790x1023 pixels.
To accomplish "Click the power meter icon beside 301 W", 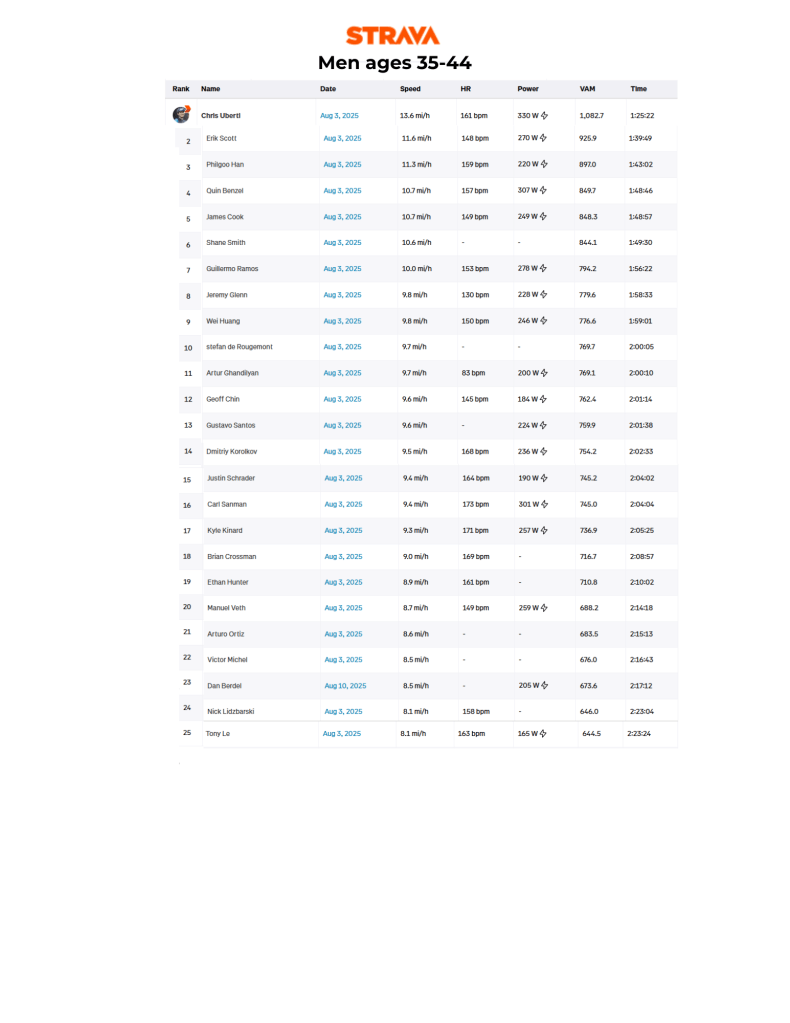I will point(544,504).
